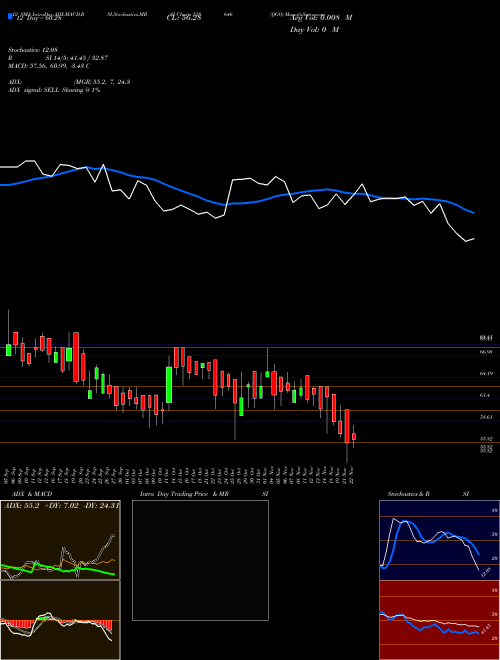
Task: Click the '-DY: 24.31' value in ADX panel
Action: pyautogui.click(x=100, y=506)
